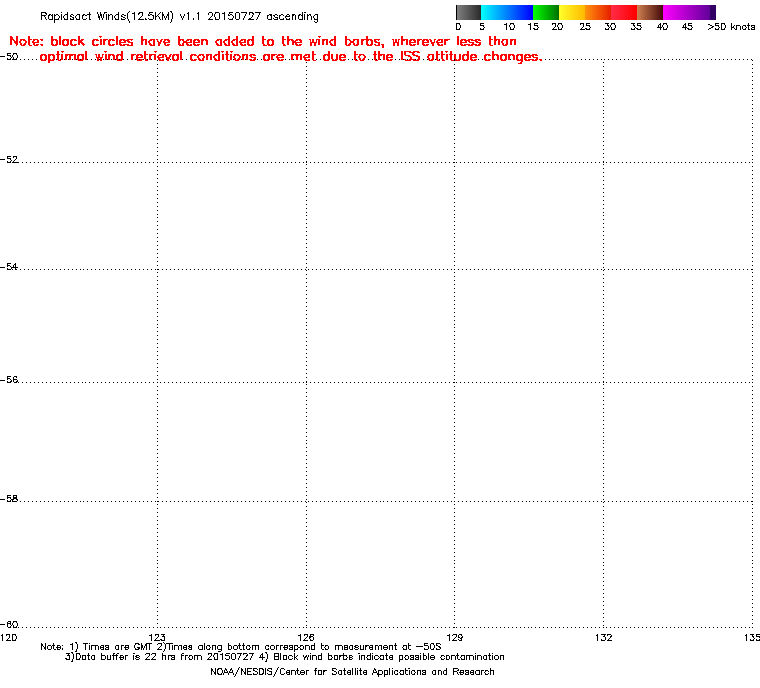The image size is (760, 688).
Task: Click the 'optimal wind retrieval conditions' red text line
Action: (x=290, y=57)
